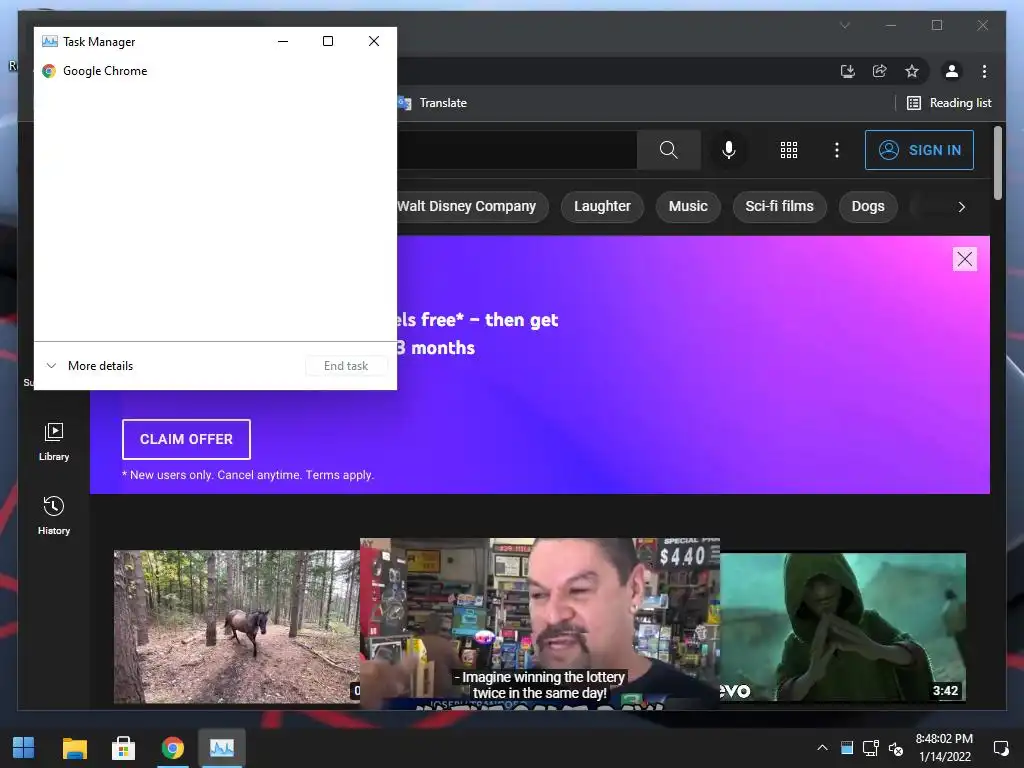Select the Laughter filter chip
Image resolution: width=1024 pixels, height=768 pixels.
[x=602, y=206]
